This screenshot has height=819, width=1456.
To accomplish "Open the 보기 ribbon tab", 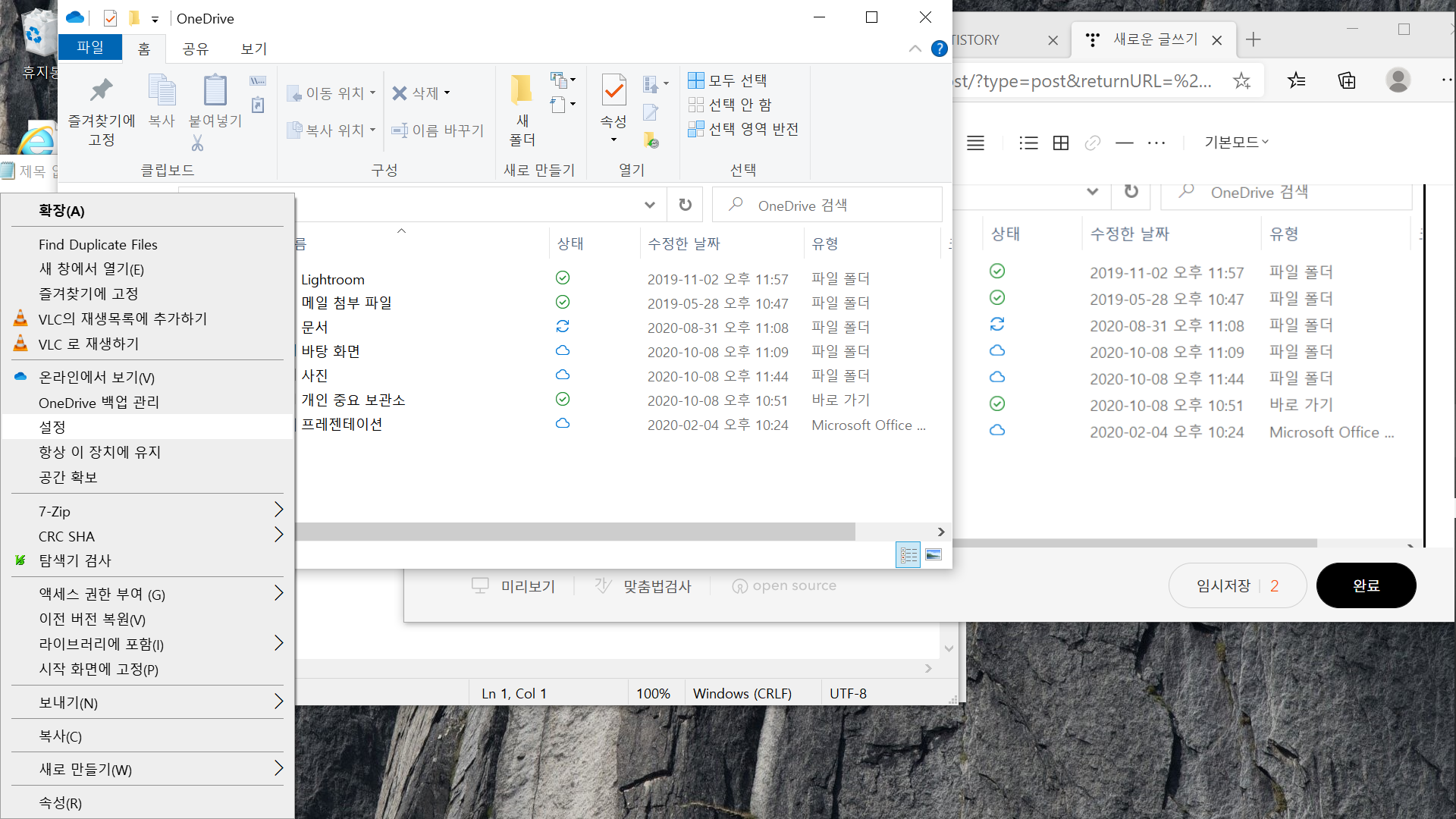I will click(x=253, y=49).
